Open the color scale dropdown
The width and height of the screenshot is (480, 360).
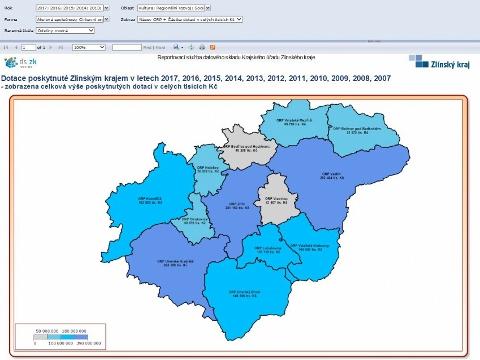click(65, 31)
